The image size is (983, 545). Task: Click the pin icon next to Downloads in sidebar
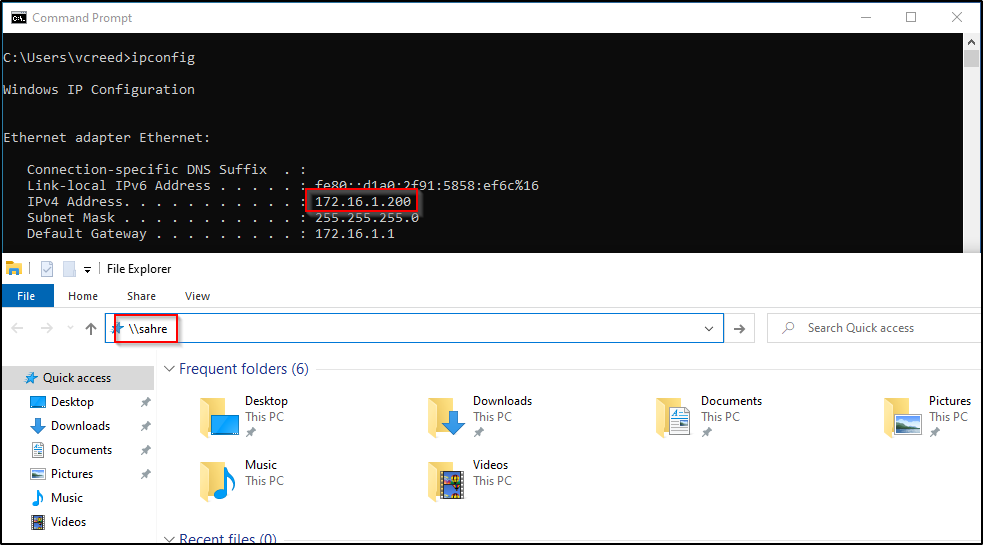tap(145, 426)
